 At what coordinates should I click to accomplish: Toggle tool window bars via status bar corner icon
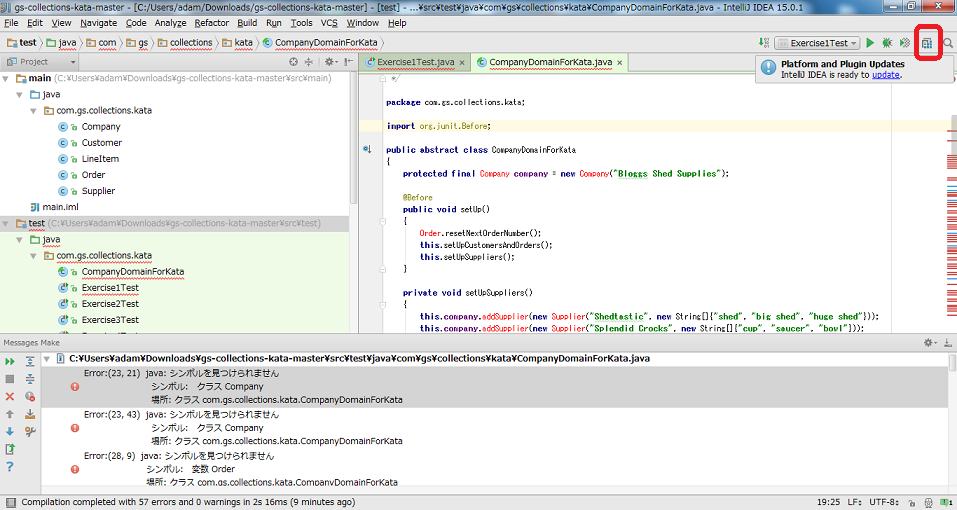[10, 502]
